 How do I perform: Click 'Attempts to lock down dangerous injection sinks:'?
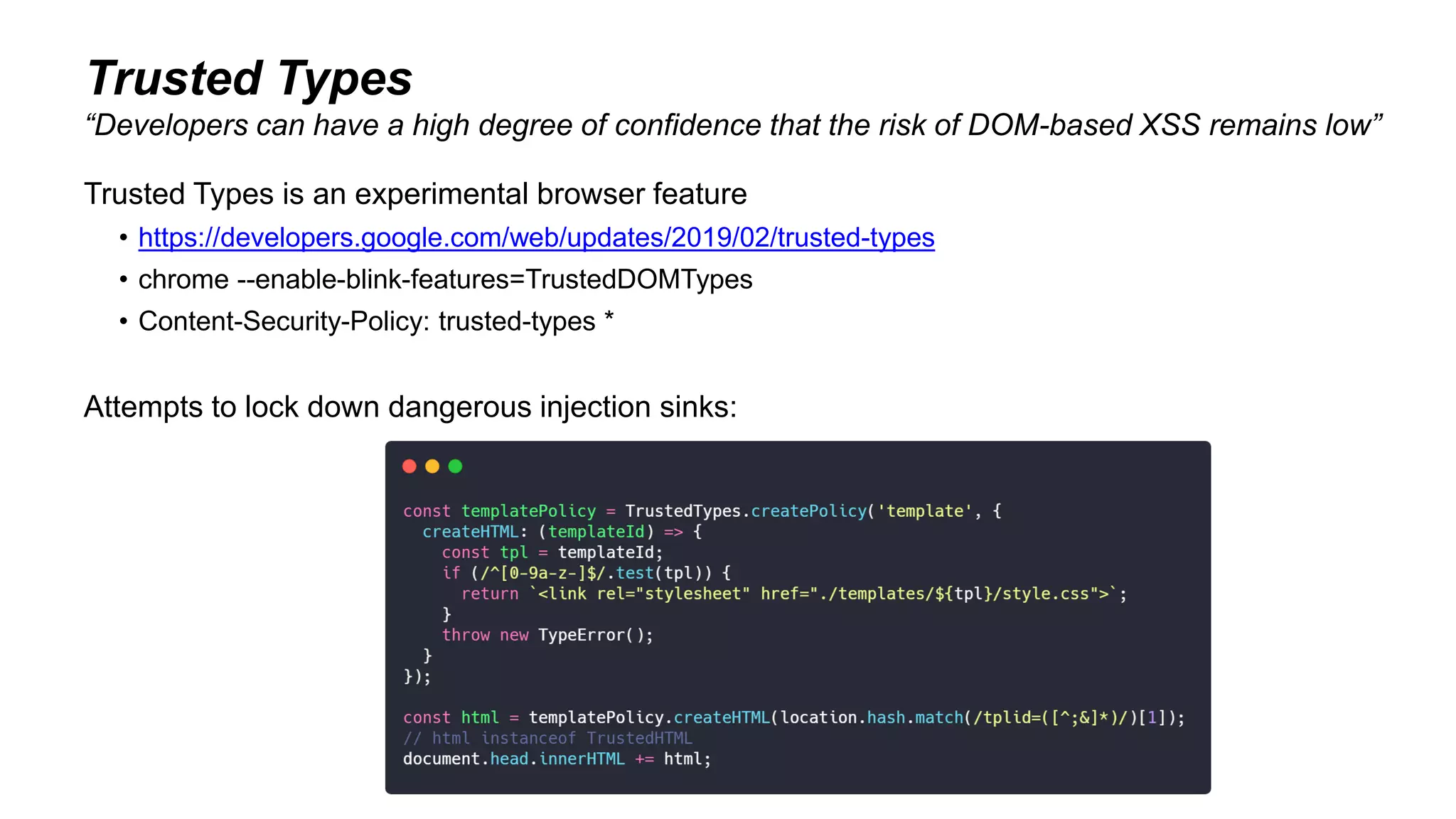410,407
